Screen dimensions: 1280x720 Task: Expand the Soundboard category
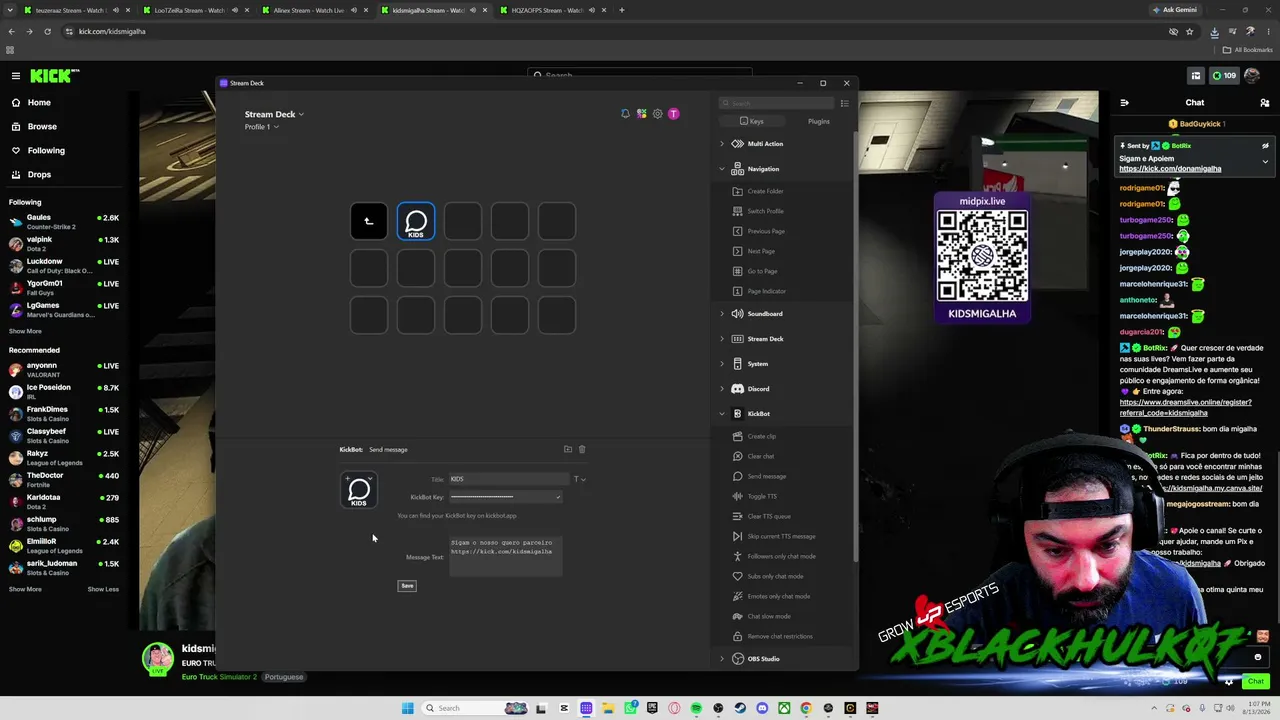(x=722, y=314)
